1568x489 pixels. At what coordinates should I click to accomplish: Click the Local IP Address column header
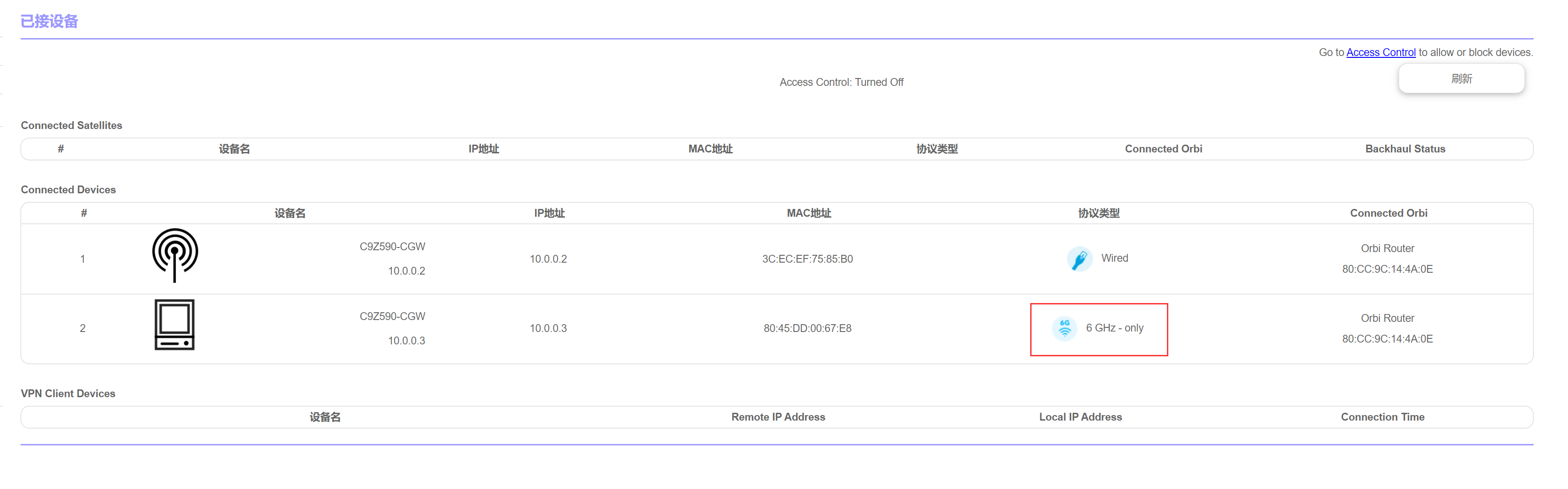coord(1080,417)
